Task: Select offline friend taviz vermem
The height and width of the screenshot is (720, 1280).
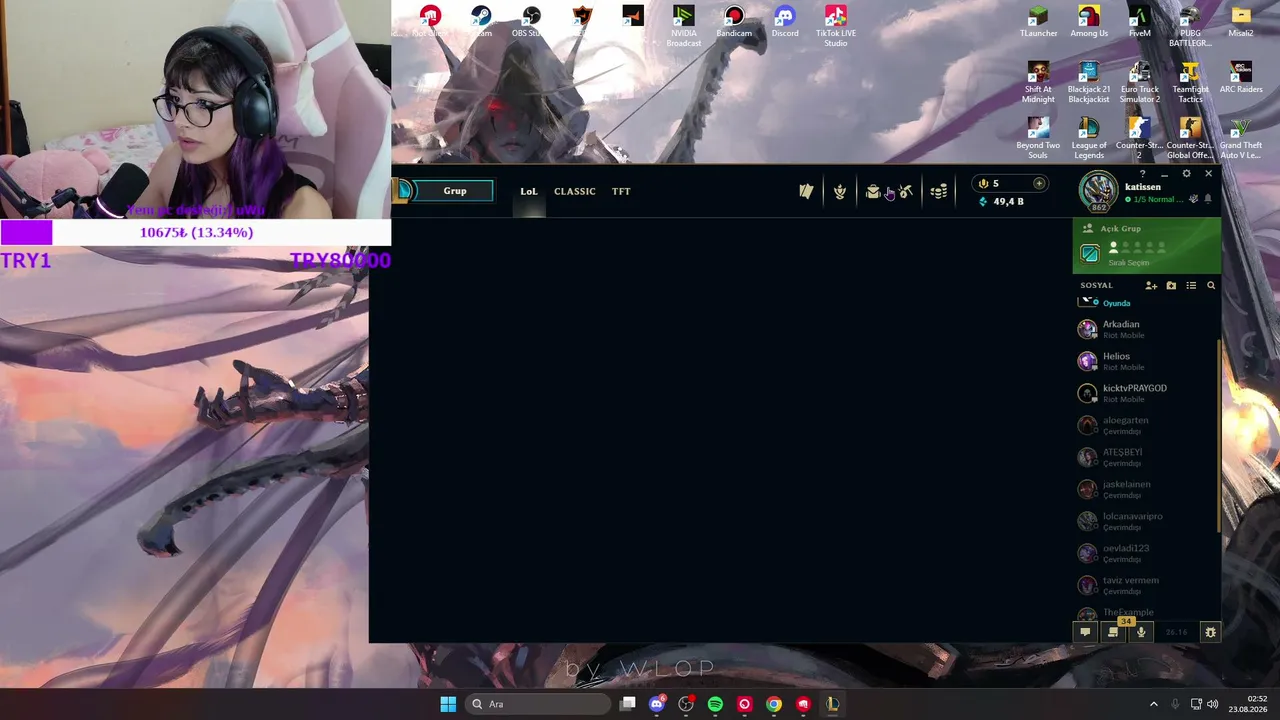Action: (1147, 585)
